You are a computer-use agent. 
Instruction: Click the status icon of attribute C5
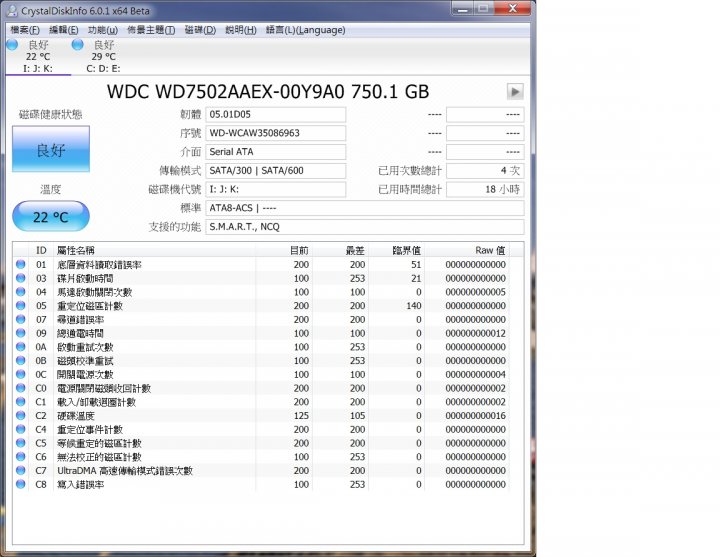point(21,443)
